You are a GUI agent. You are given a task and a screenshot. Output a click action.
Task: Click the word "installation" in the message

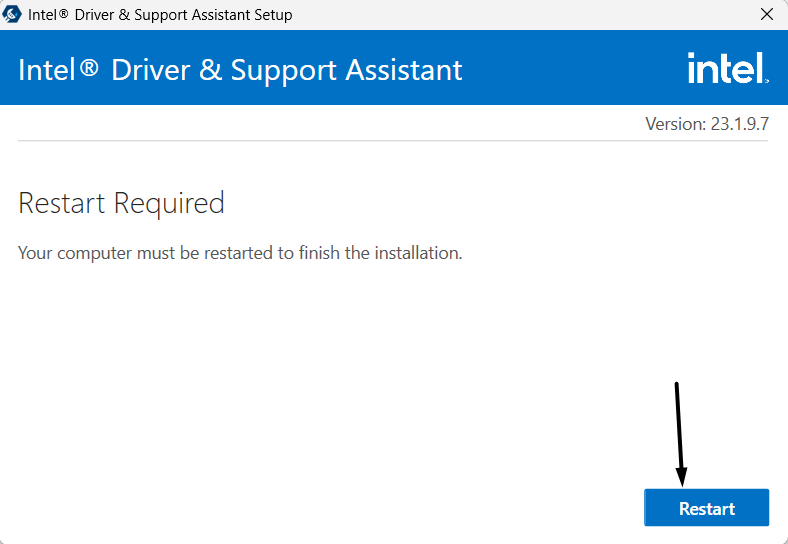417,253
